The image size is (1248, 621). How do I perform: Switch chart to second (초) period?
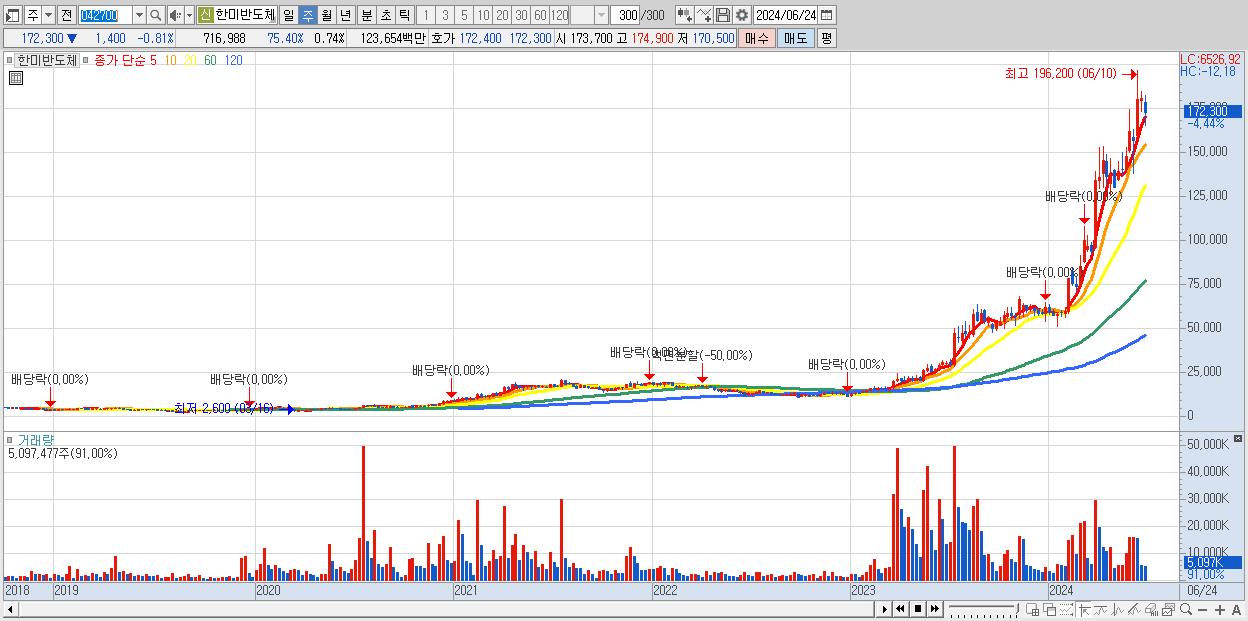pyautogui.click(x=385, y=15)
